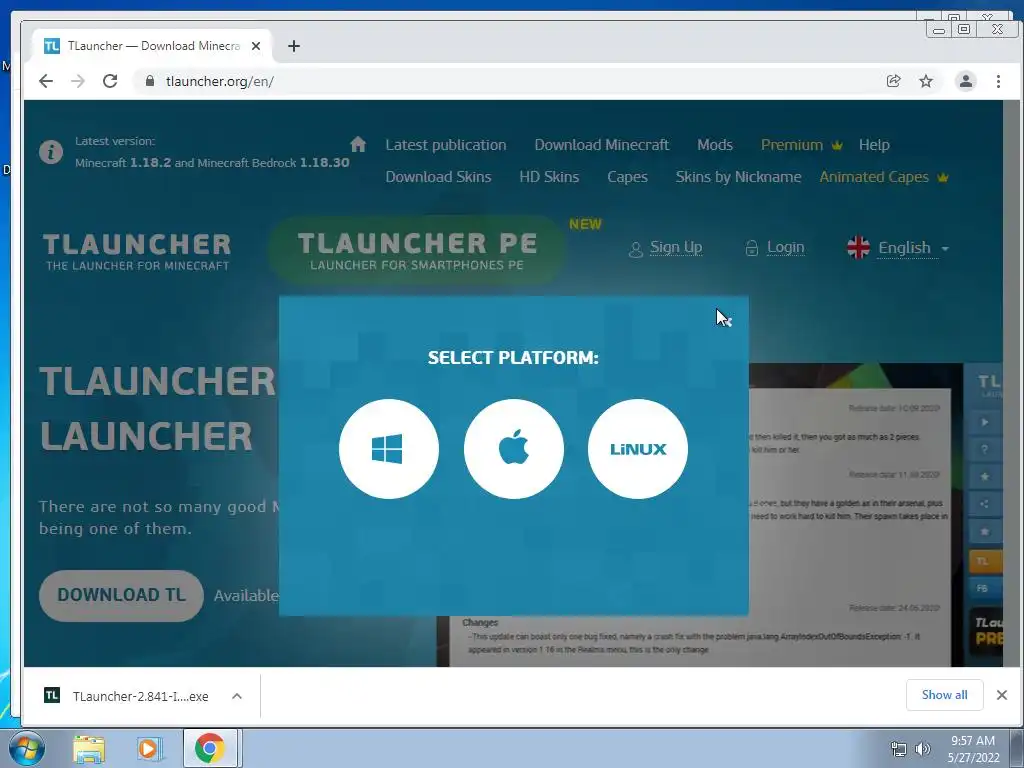This screenshot has height=768, width=1024.
Task: Launch Windows Media Player from taskbar
Action: [x=149, y=748]
